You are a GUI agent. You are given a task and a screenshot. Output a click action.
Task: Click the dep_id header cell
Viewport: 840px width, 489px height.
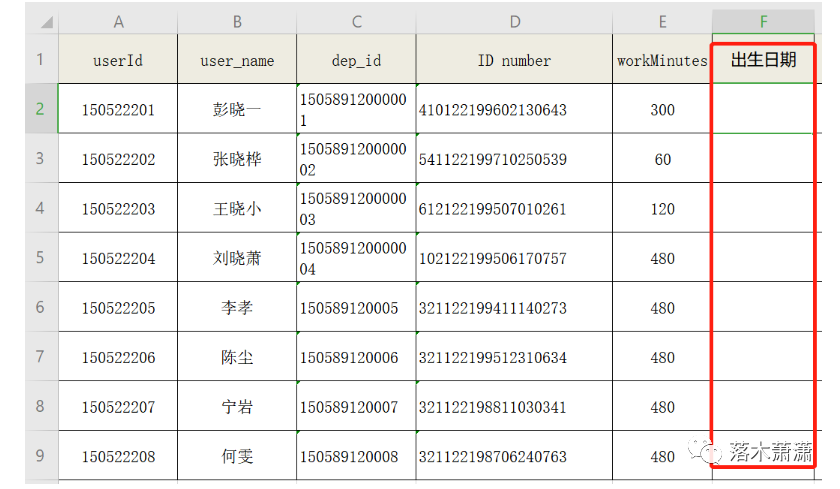pyautogui.click(x=356, y=59)
